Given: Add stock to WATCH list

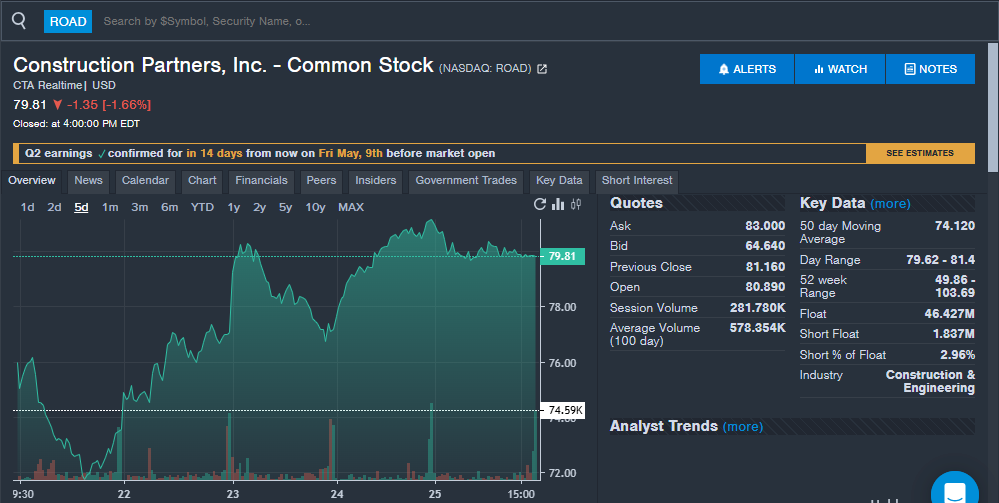Looking at the screenshot, I should pos(840,69).
